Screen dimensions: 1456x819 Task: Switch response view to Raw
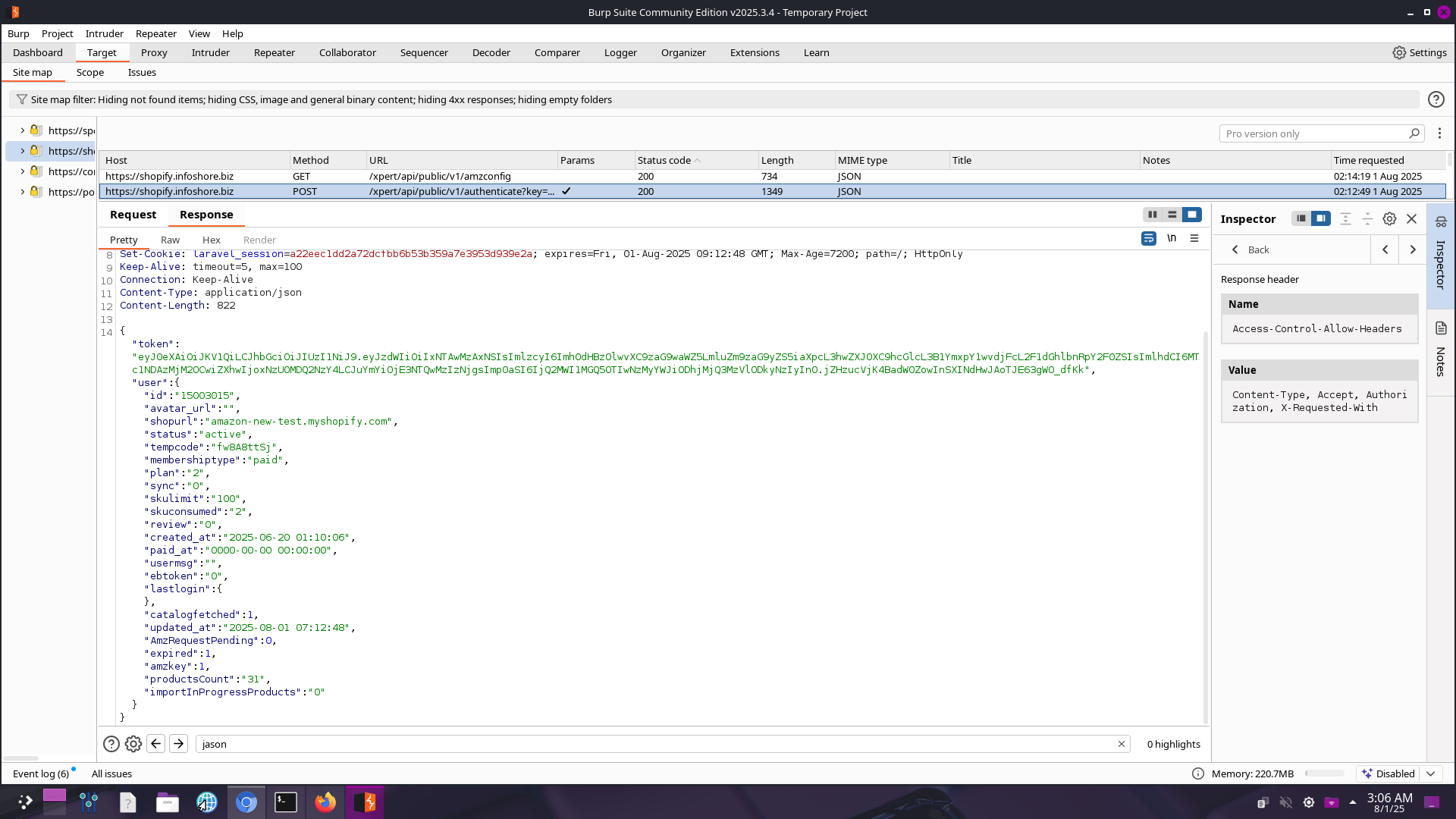click(x=170, y=240)
